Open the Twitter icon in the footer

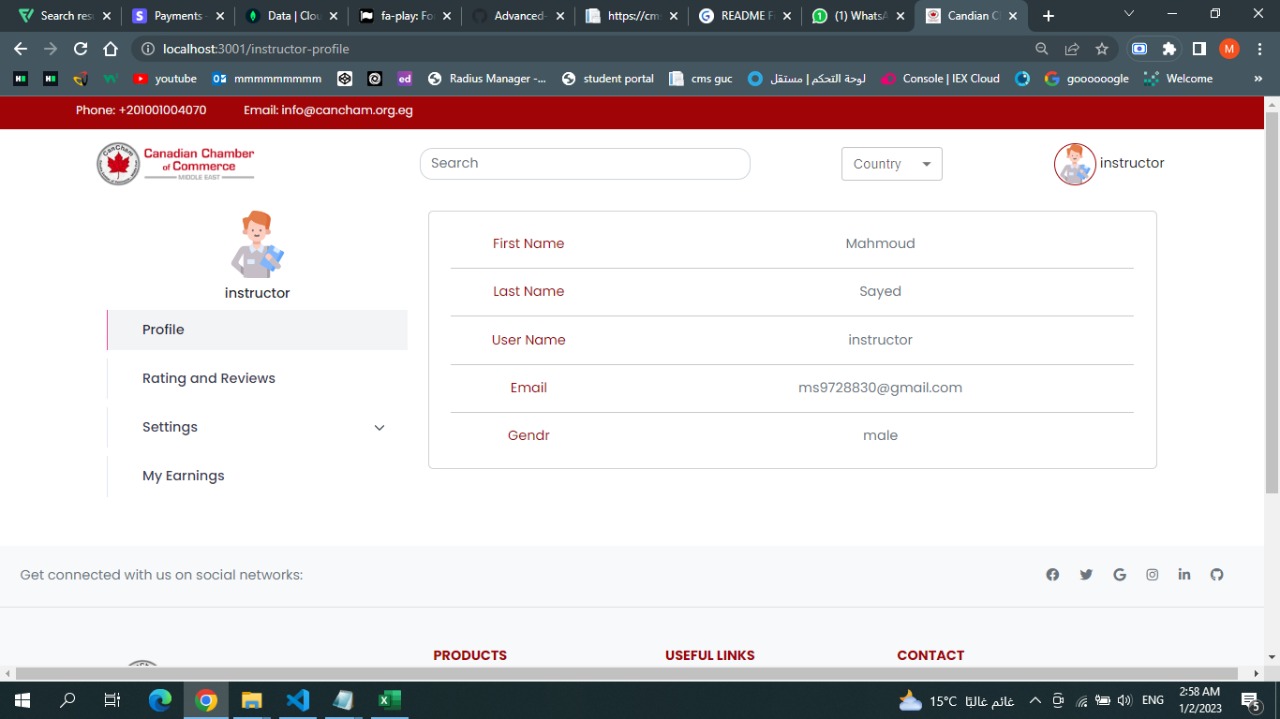(x=1086, y=574)
